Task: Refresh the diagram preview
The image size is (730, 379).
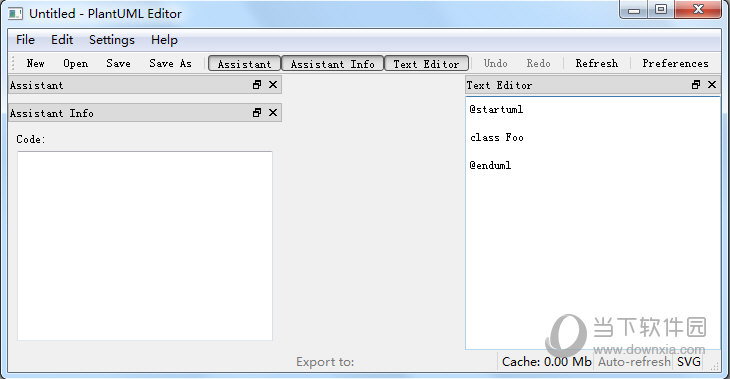Action: [597, 63]
